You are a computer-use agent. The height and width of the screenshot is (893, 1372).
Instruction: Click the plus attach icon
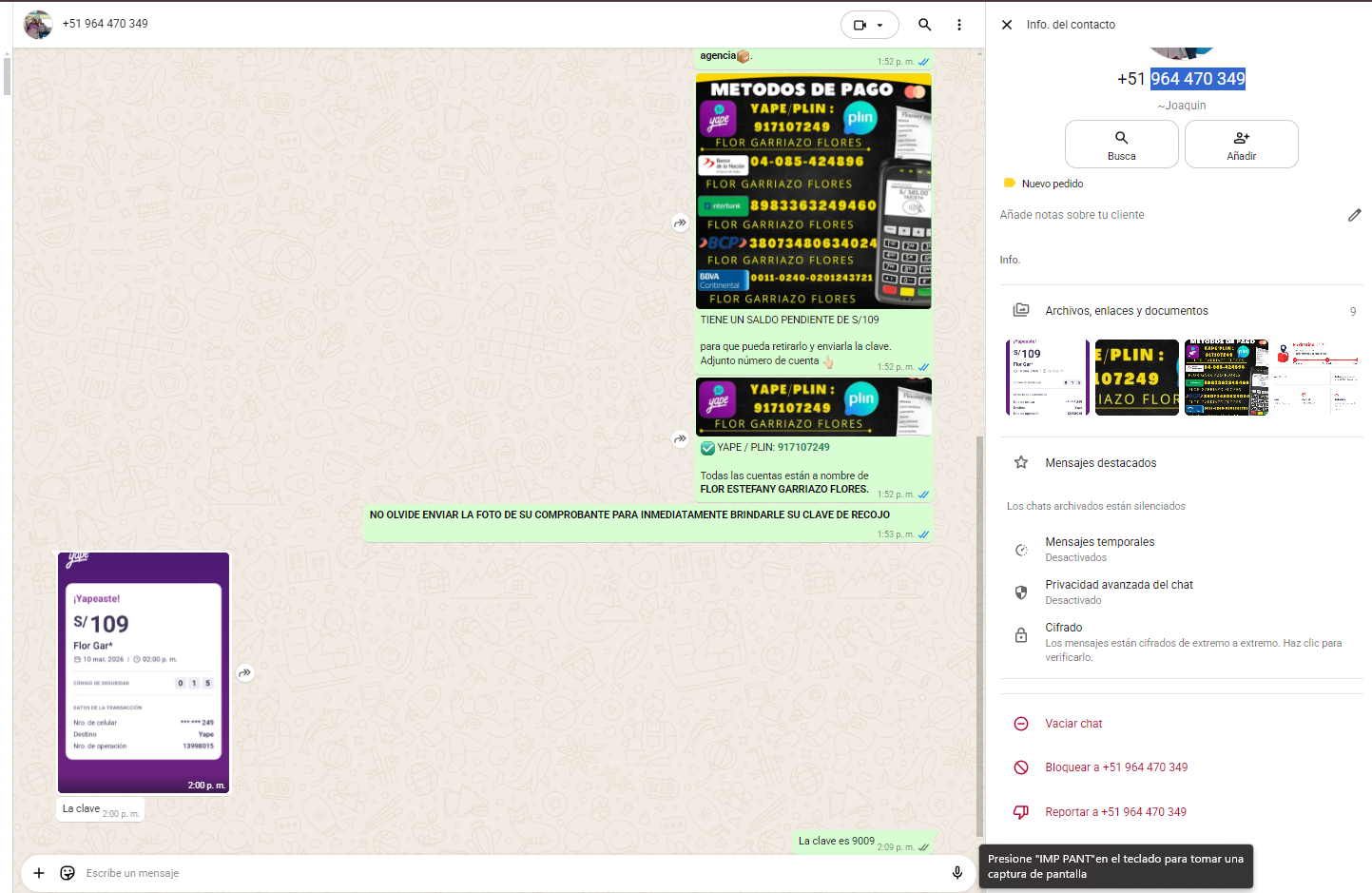point(39,873)
